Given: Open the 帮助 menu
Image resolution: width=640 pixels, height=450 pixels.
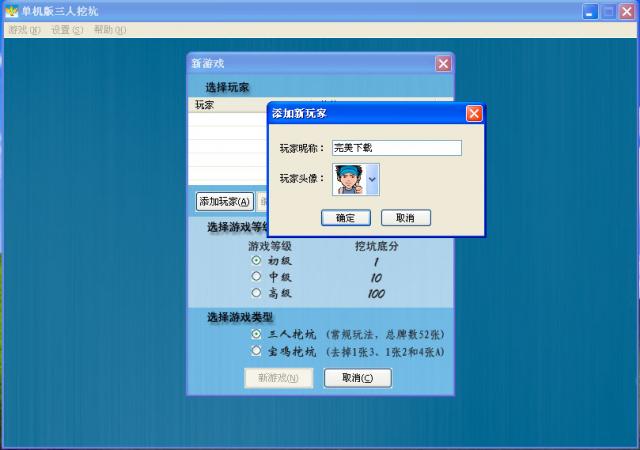Looking at the screenshot, I should (x=109, y=30).
